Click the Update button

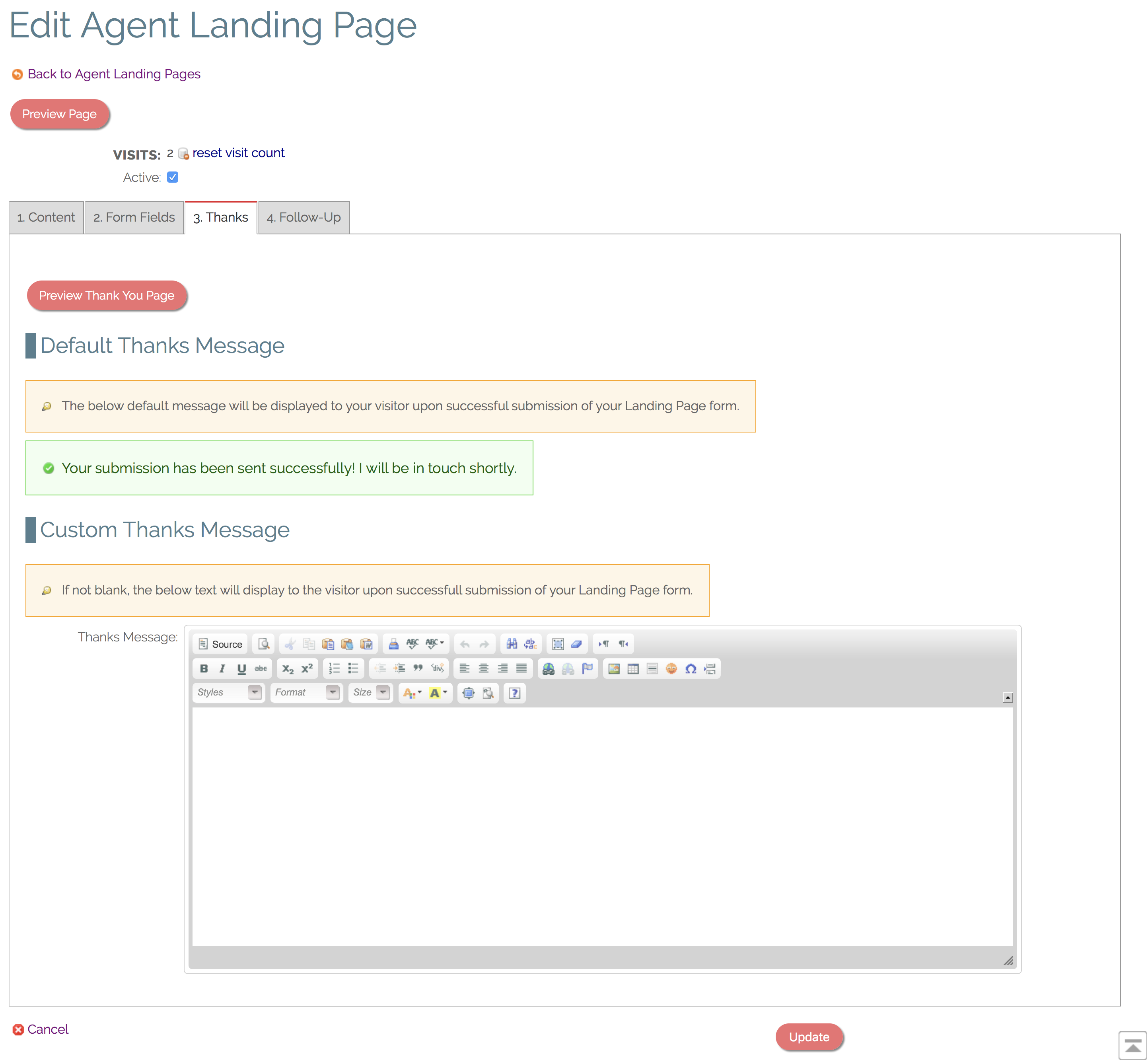[809, 1037]
